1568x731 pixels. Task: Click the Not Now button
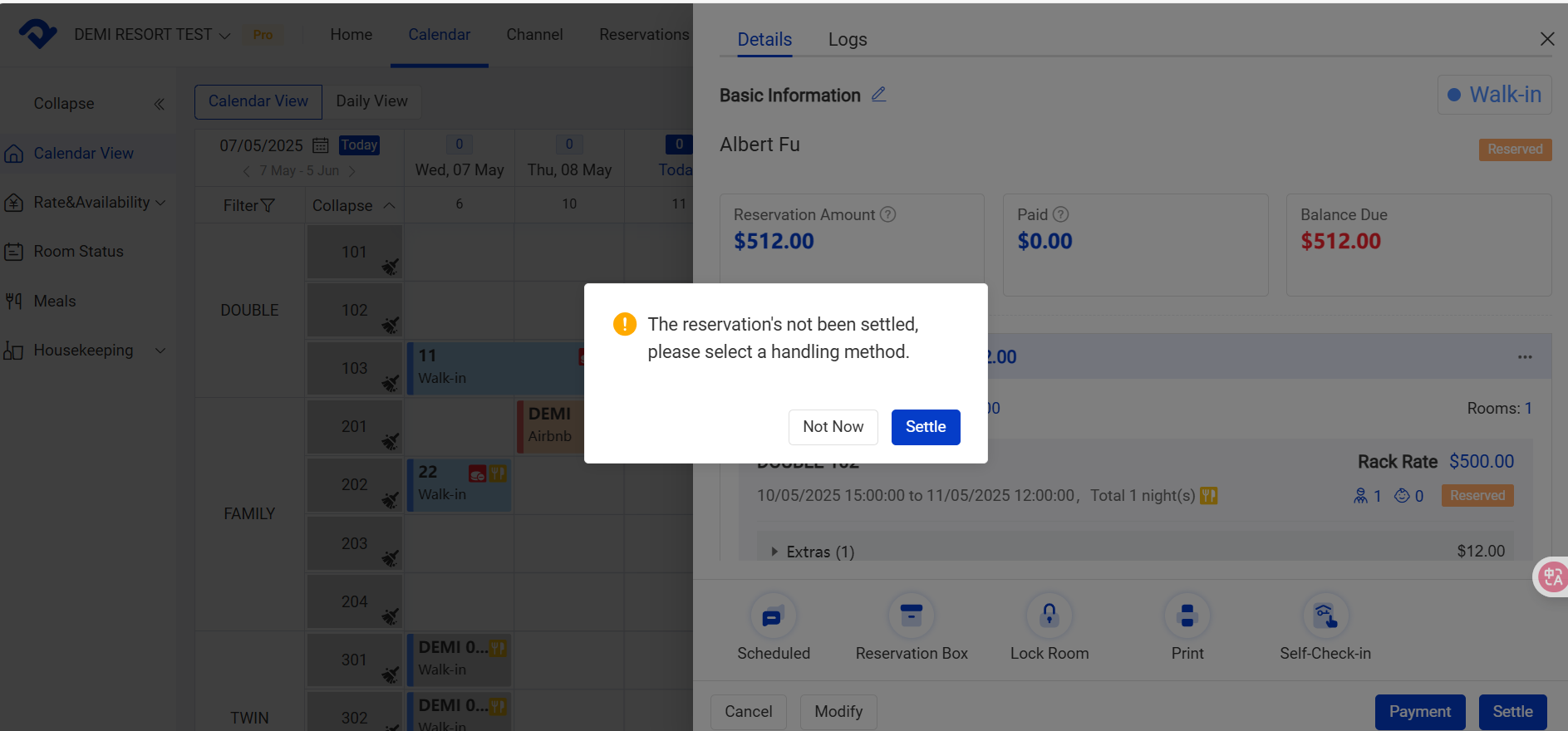point(833,427)
